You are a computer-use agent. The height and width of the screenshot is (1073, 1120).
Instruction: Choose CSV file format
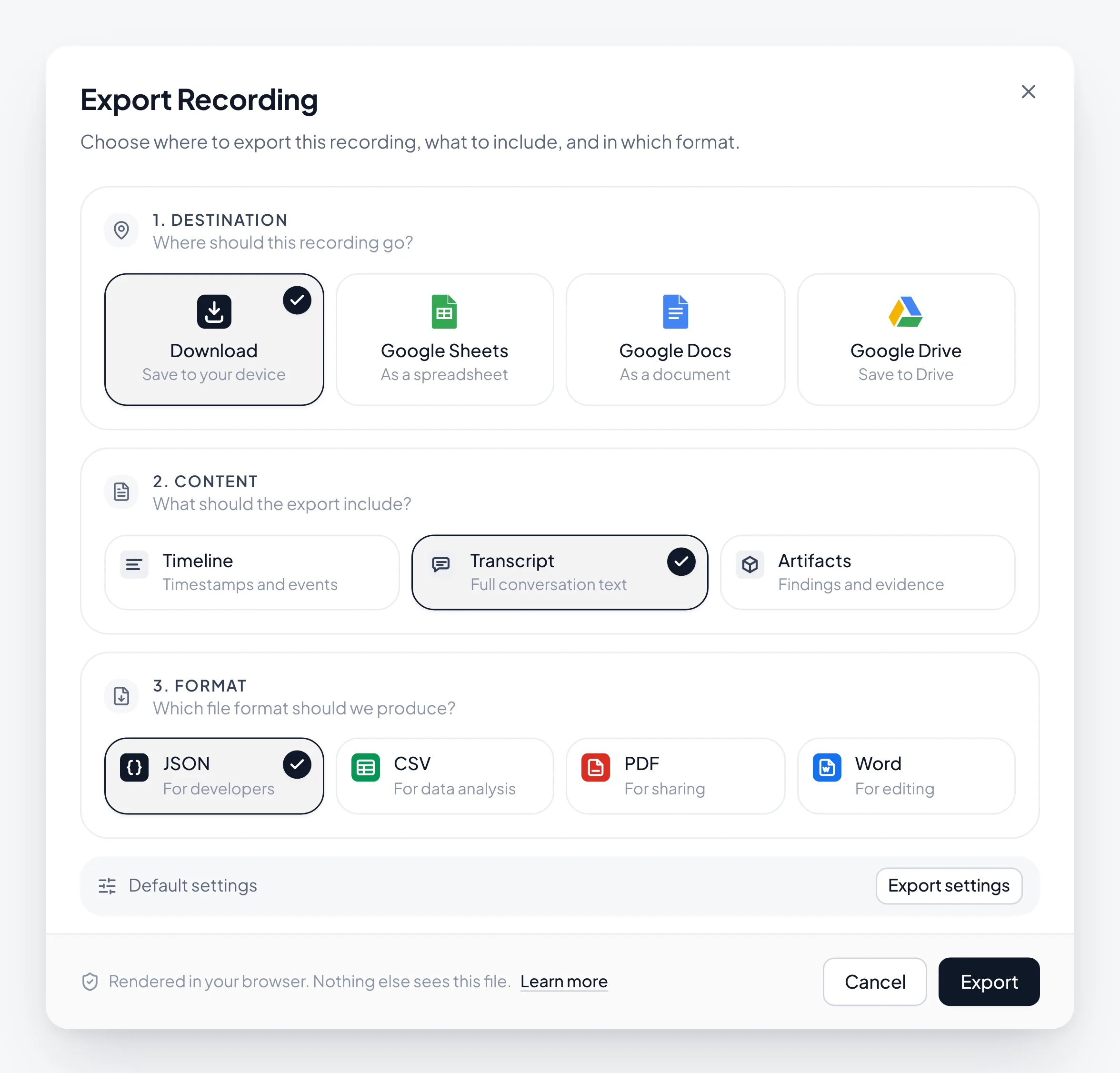[x=445, y=775]
